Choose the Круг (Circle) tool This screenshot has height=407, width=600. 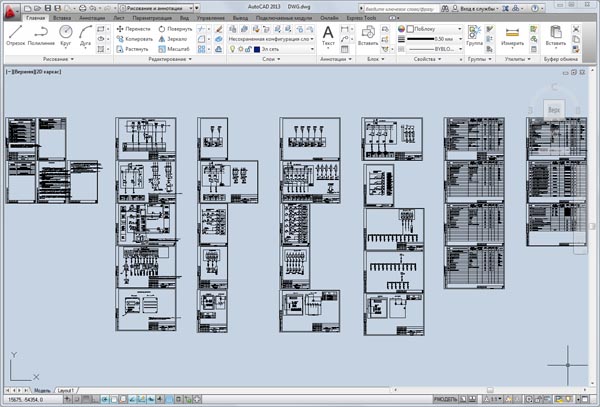(66, 35)
